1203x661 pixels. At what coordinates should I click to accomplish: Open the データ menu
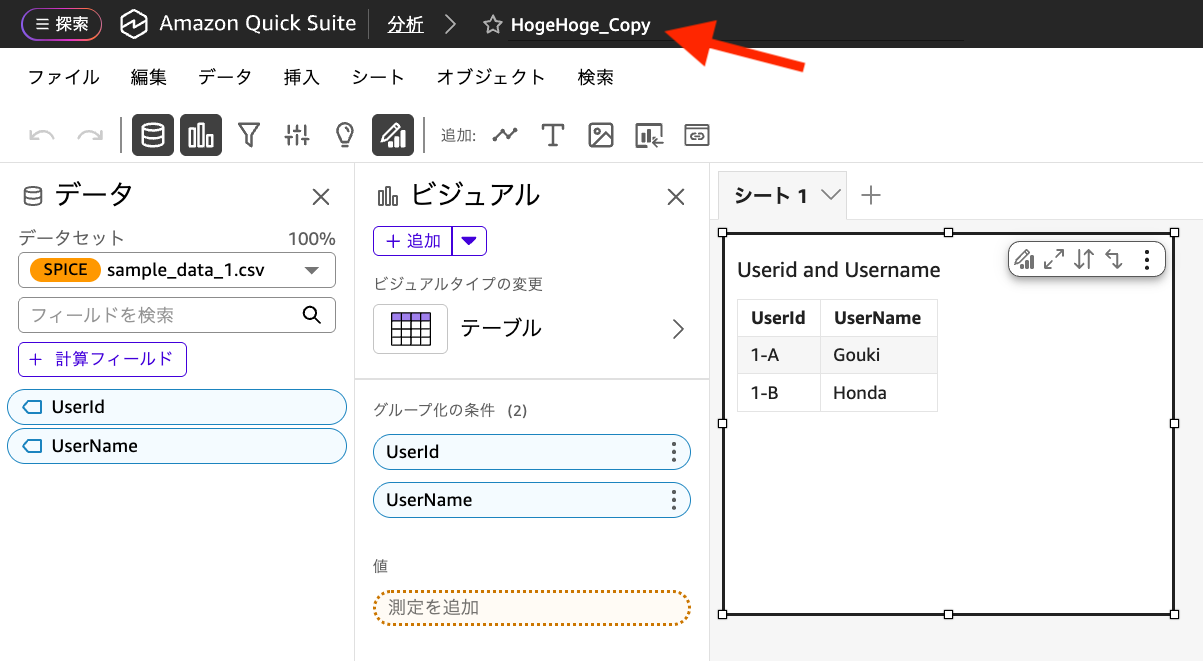coord(224,76)
